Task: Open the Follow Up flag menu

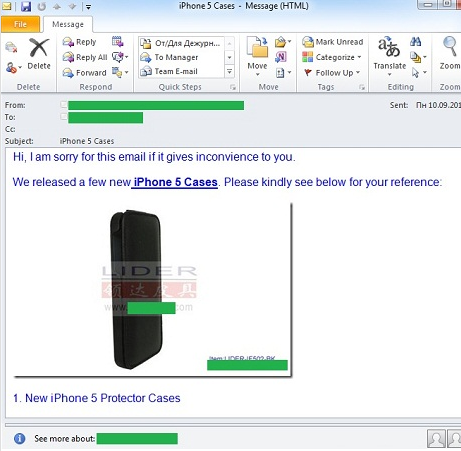Action: click(x=332, y=73)
